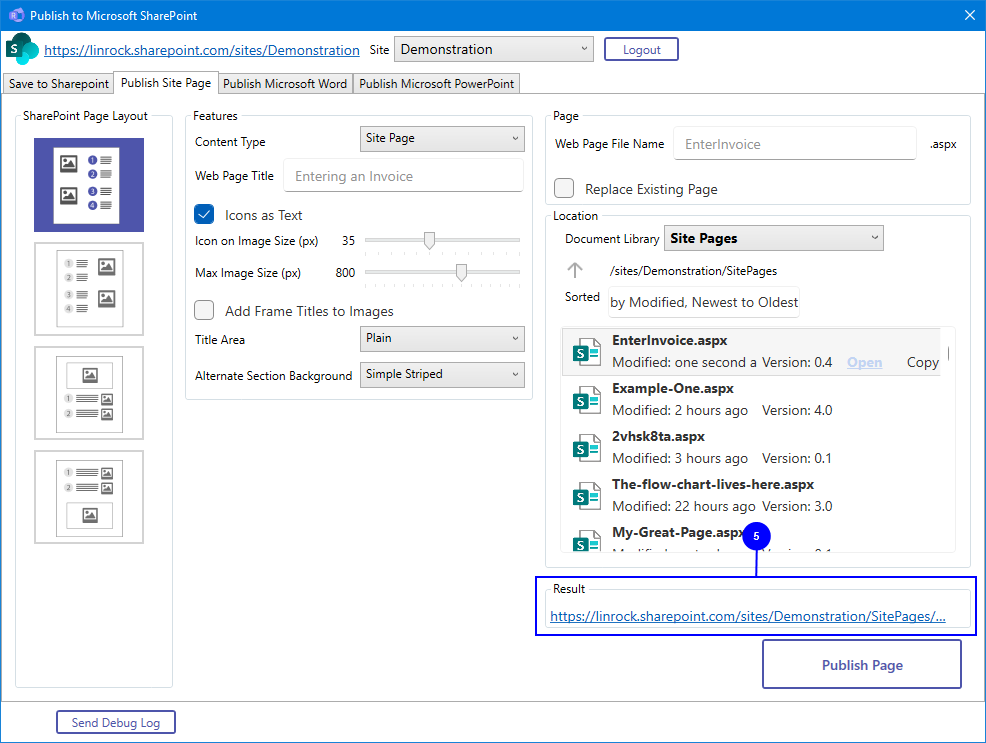The height and width of the screenshot is (743, 986).
Task: Click the EnterInvoice.aspx file icon
Action: [x=585, y=352]
